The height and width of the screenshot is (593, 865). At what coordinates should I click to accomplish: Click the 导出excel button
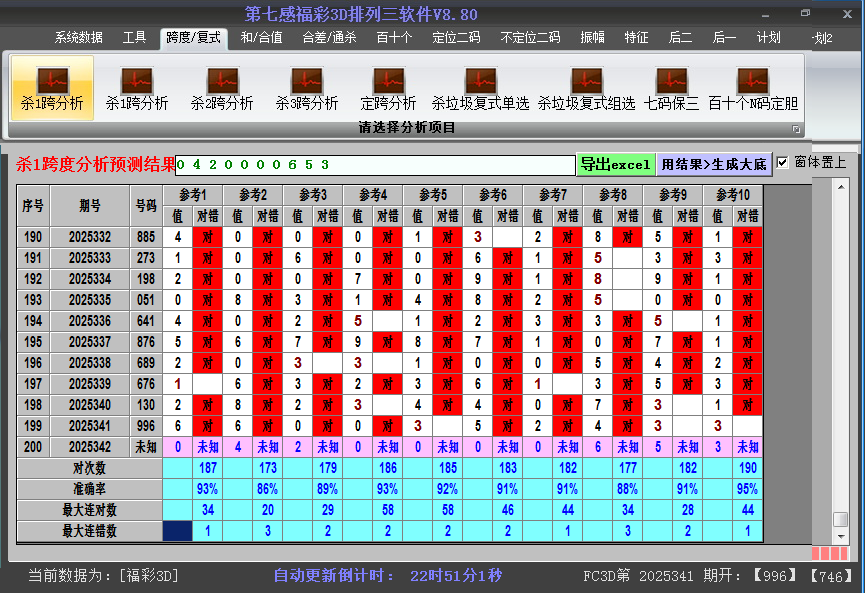pos(615,164)
